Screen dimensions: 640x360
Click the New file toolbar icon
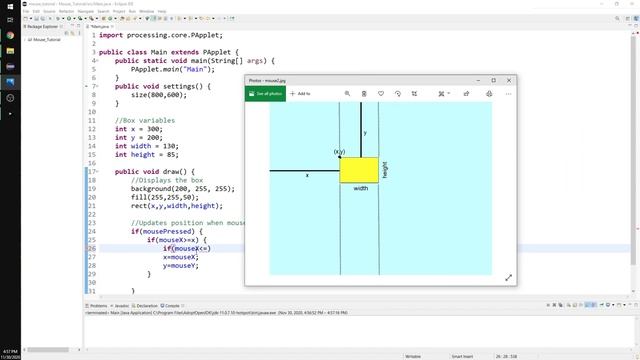[26, 19]
